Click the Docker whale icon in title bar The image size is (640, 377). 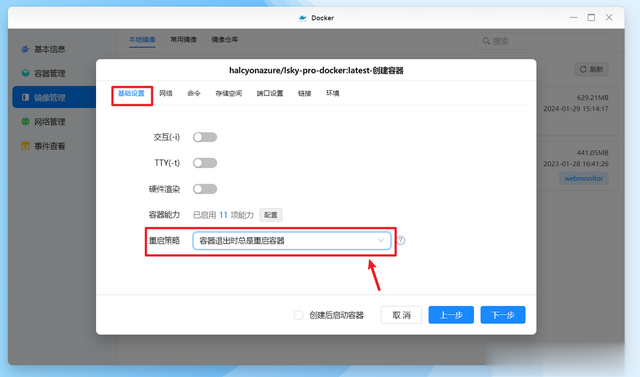[302, 18]
